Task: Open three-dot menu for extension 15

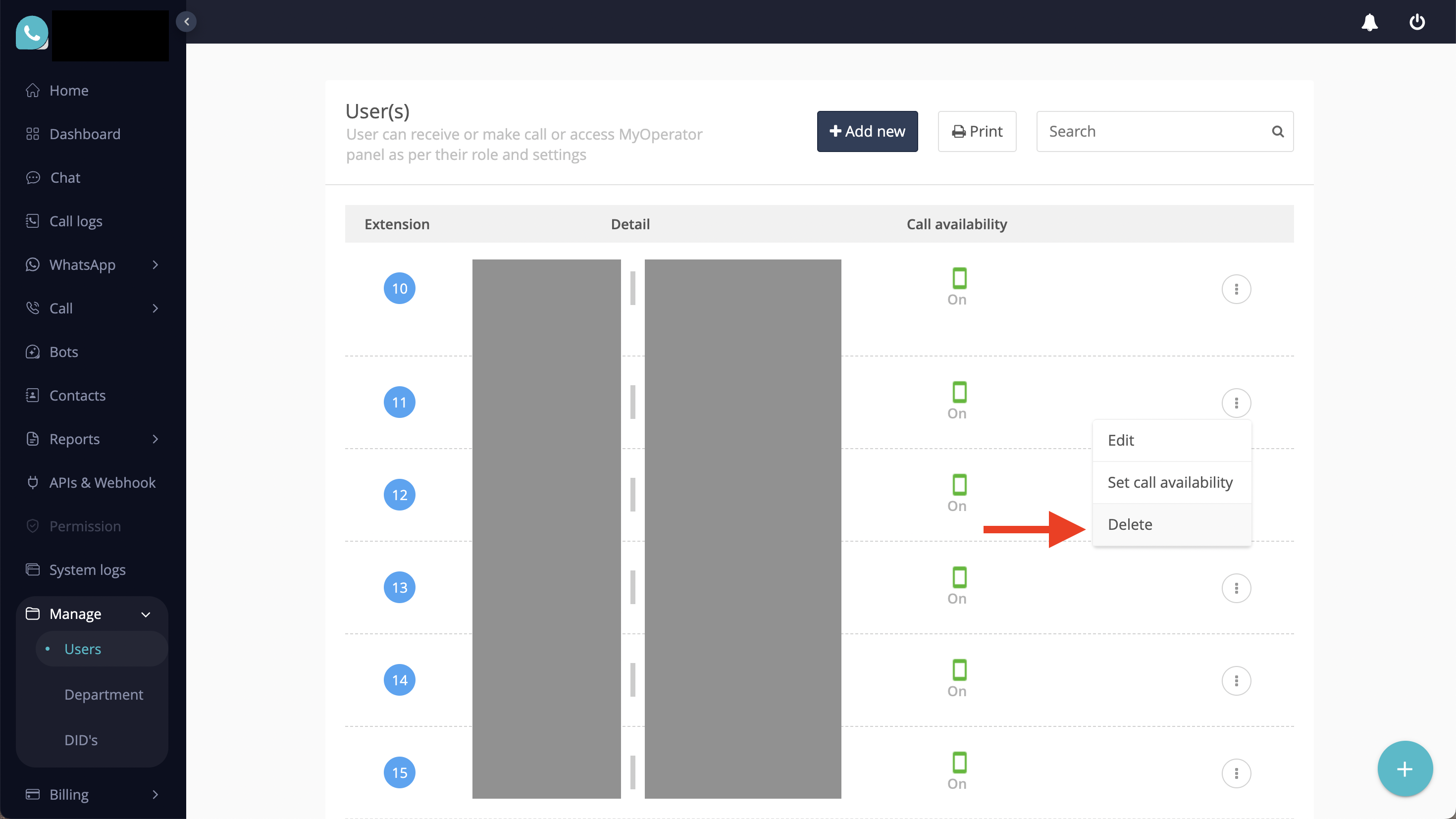Action: point(1236,772)
